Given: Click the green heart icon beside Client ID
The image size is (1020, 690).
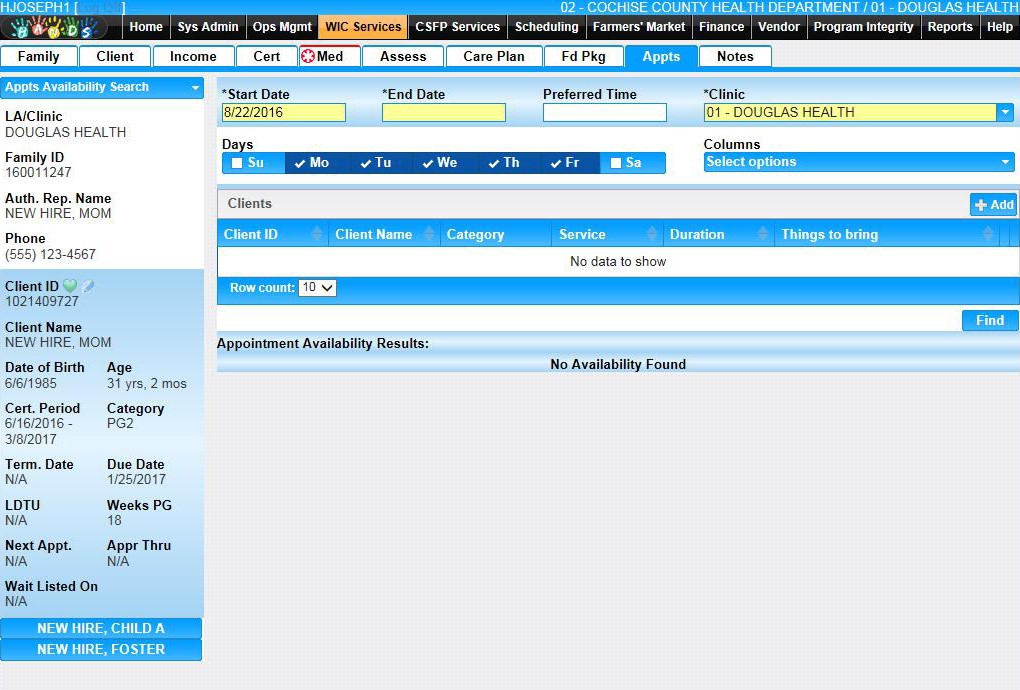Looking at the screenshot, I should [x=70, y=287].
